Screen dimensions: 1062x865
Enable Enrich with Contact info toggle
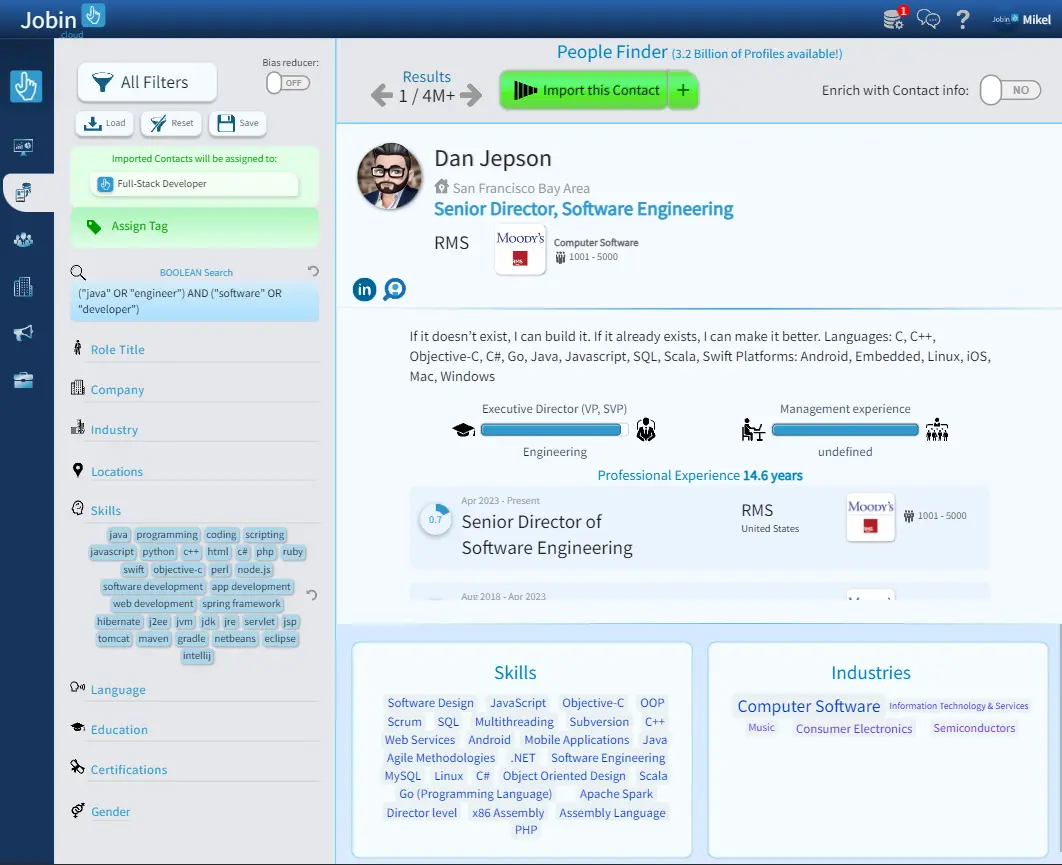click(x=1004, y=90)
